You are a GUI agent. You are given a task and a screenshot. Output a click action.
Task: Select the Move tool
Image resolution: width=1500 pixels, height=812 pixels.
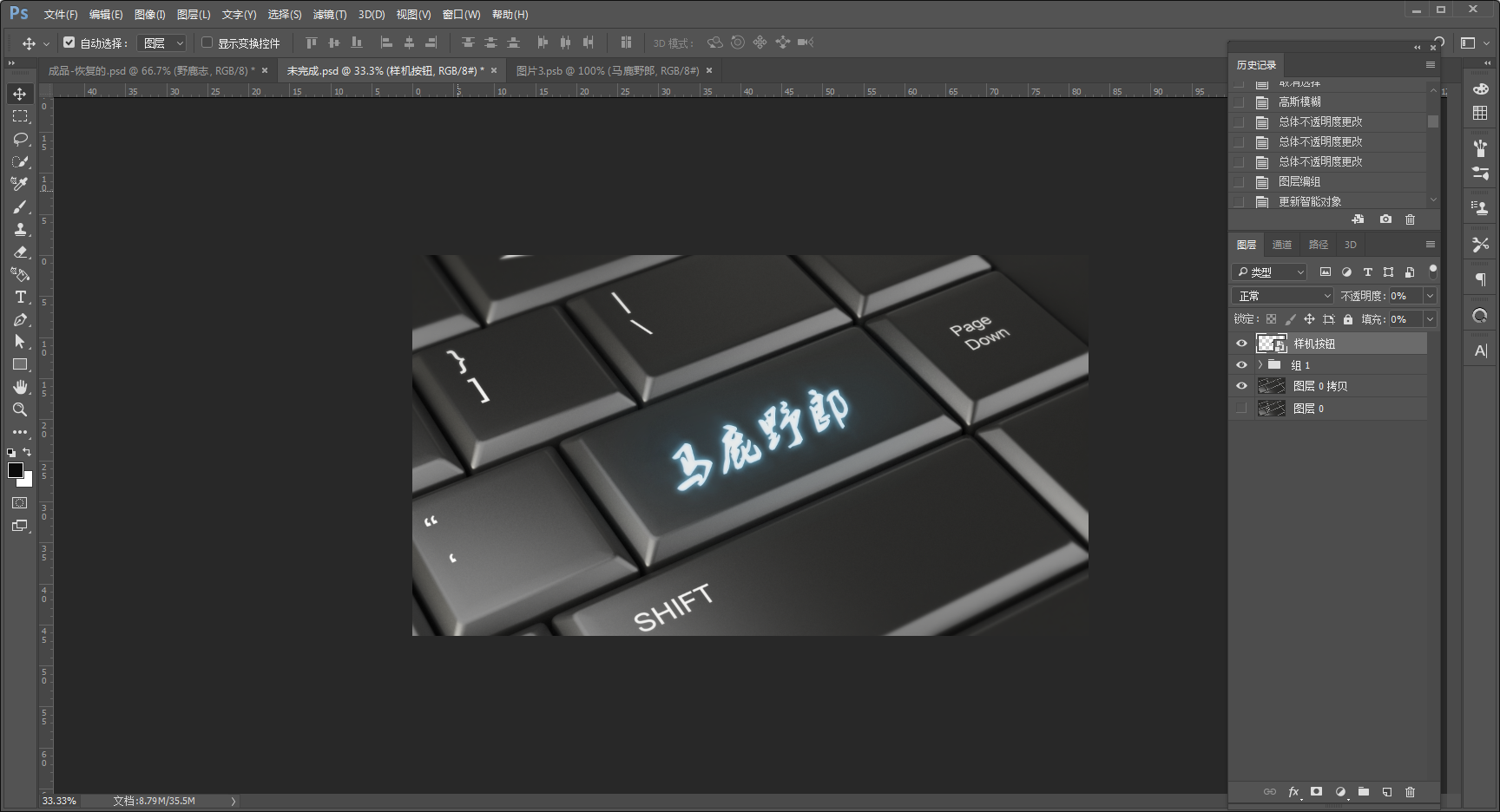pos(20,94)
